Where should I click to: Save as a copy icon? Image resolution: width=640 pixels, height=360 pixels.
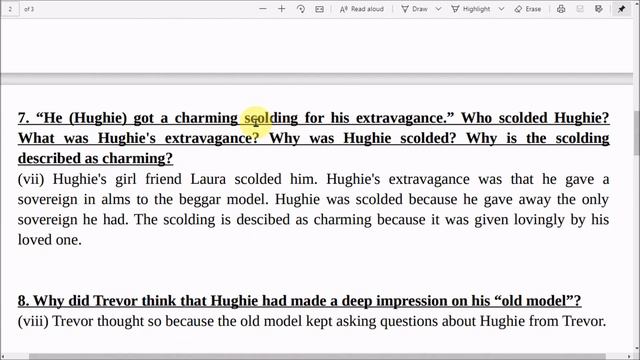pyautogui.click(x=599, y=9)
